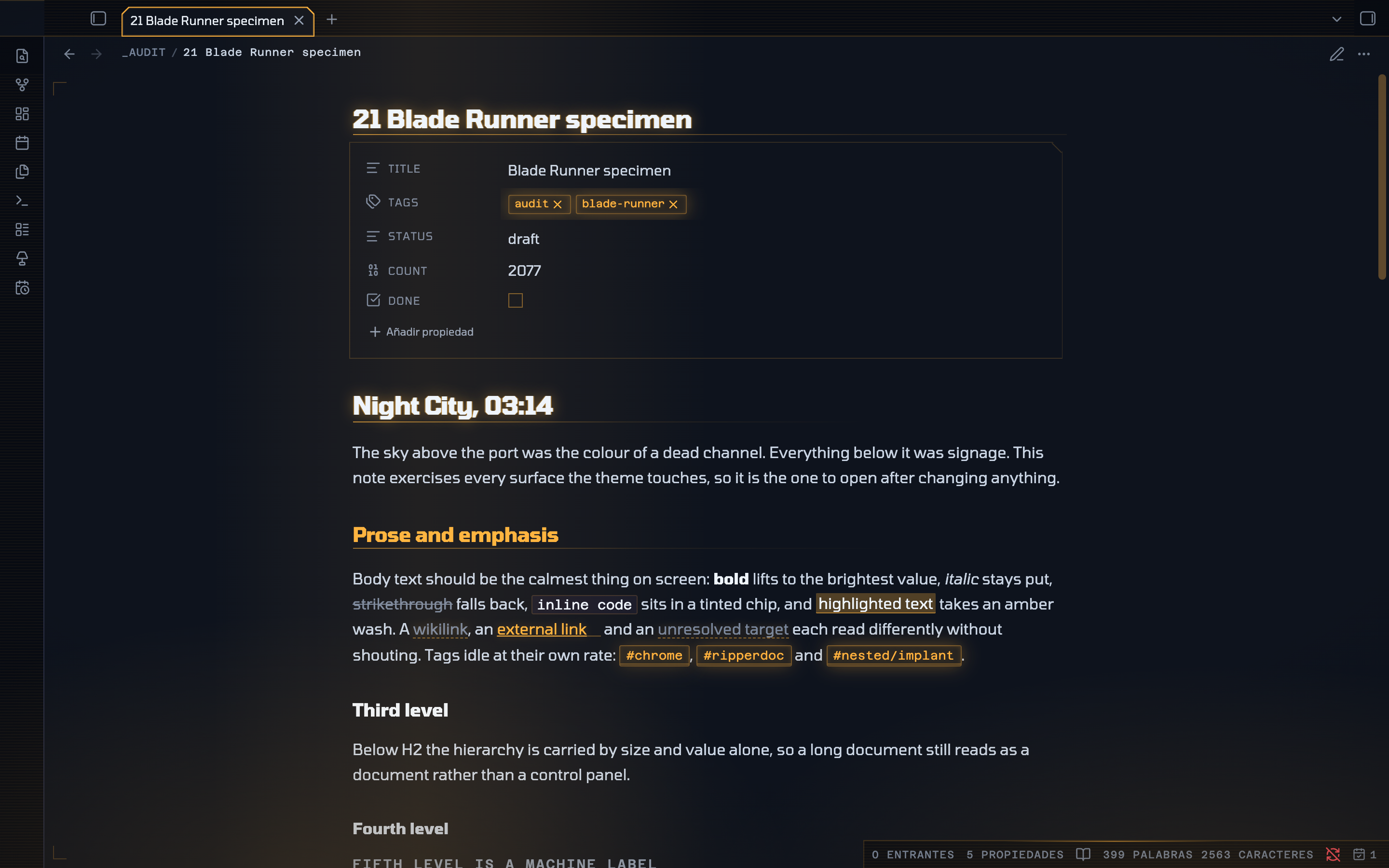The height and width of the screenshot is (868, 1389).
Task: Open the external link in the paragraph
Action: (541, 629)
